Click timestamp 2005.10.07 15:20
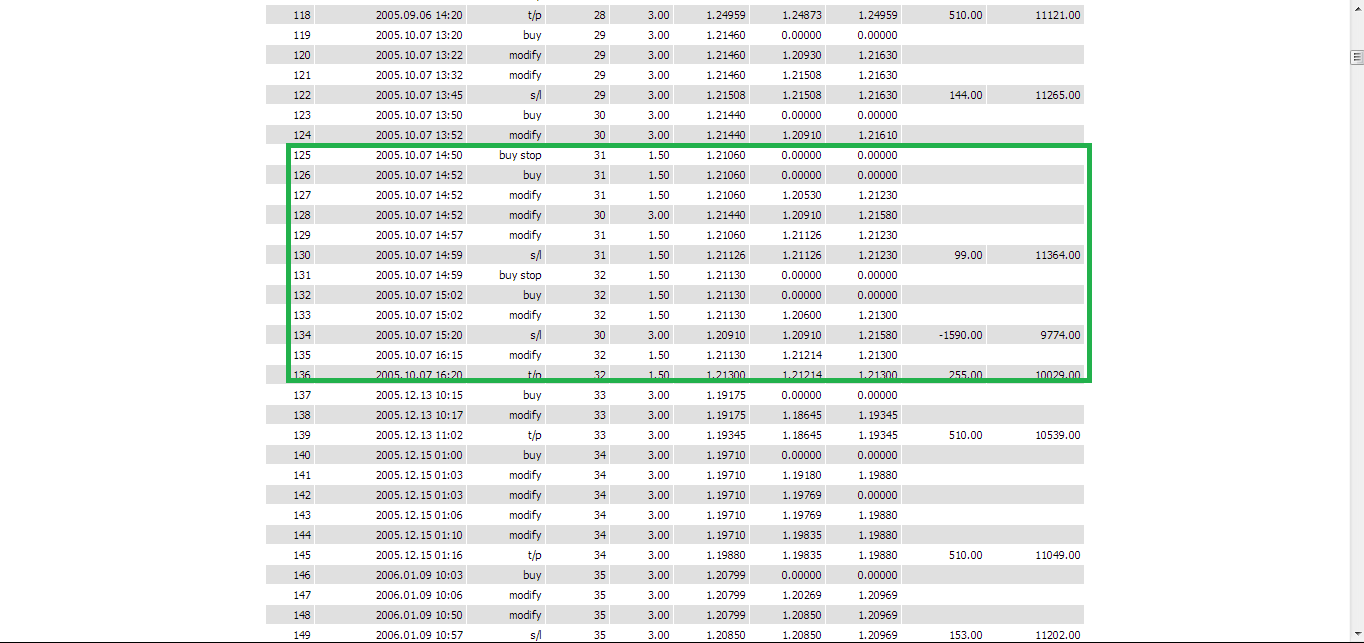 point(419,335)
